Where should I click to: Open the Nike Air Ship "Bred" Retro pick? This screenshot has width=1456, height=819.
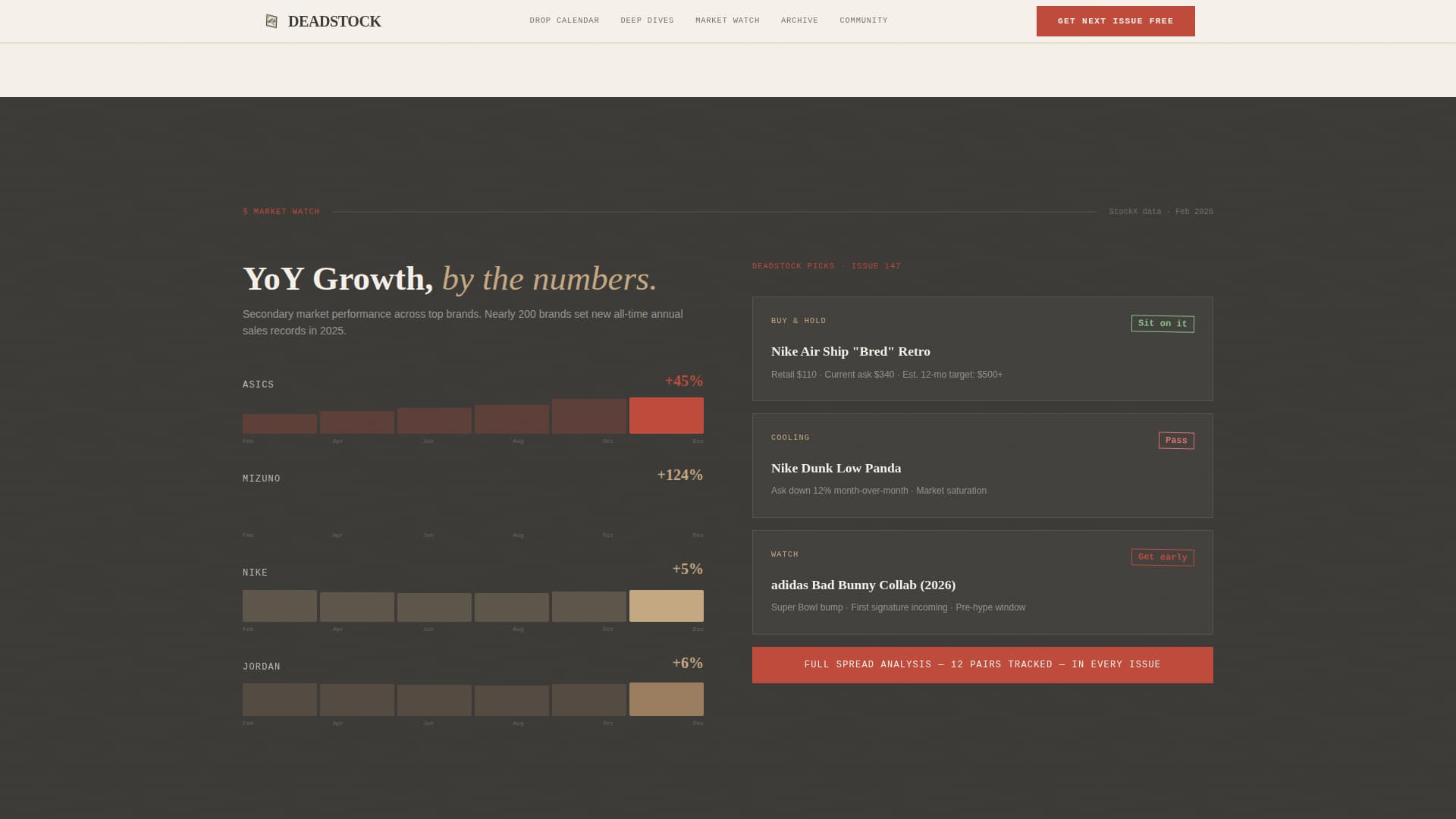[x=851, y=351]
